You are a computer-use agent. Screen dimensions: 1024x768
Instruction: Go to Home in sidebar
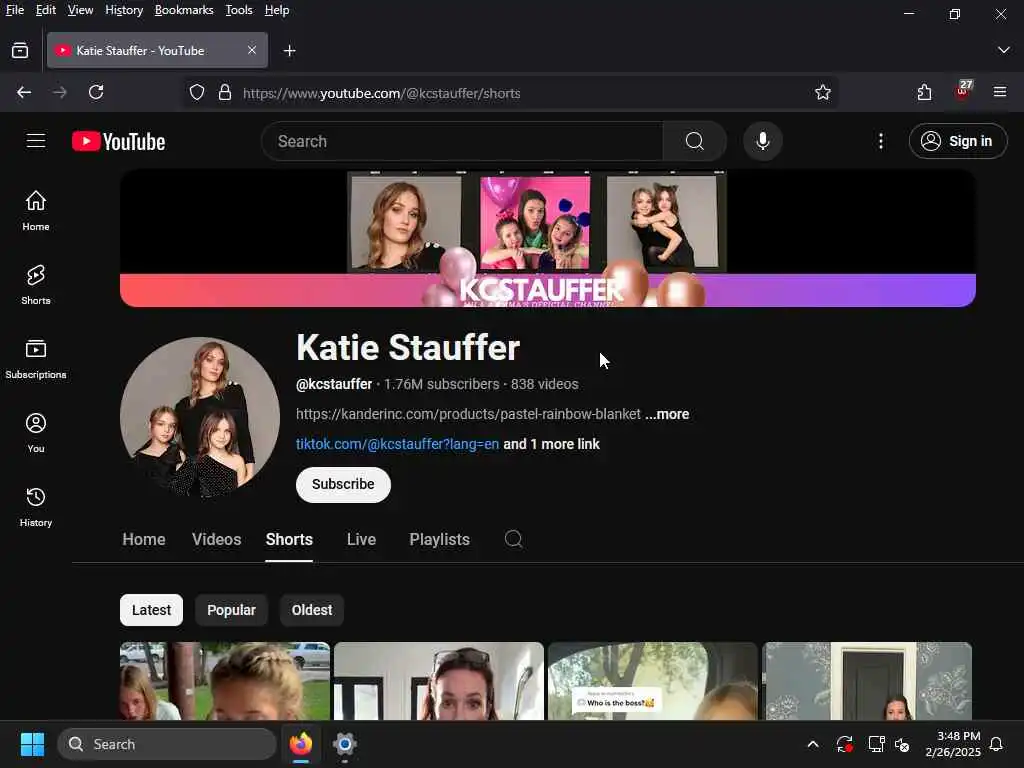(36, 211)
